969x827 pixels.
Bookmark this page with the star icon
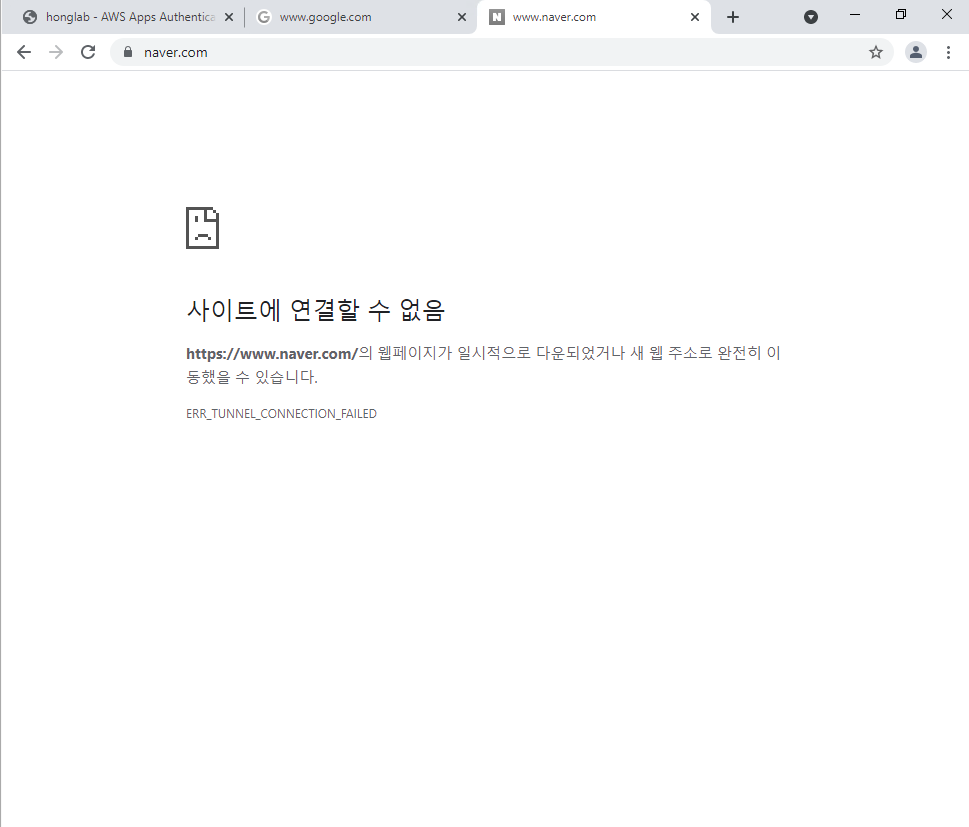pos(876,53)
